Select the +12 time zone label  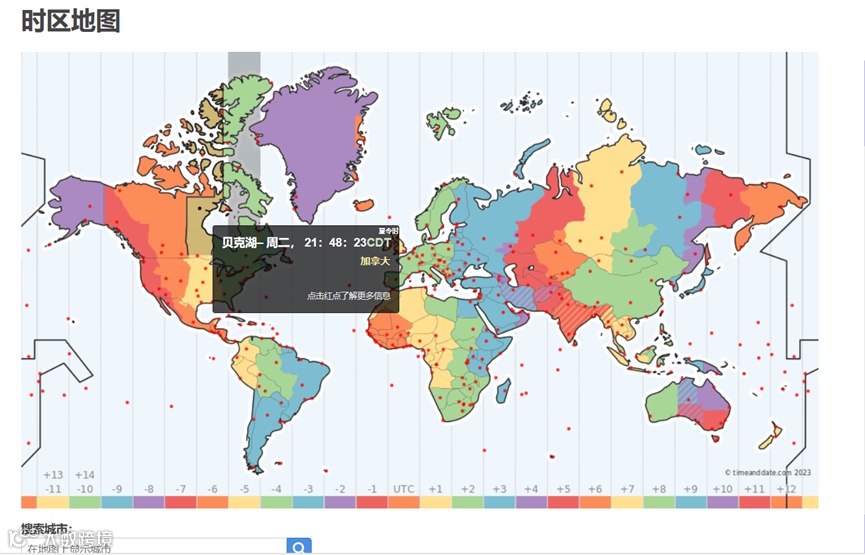786,489
